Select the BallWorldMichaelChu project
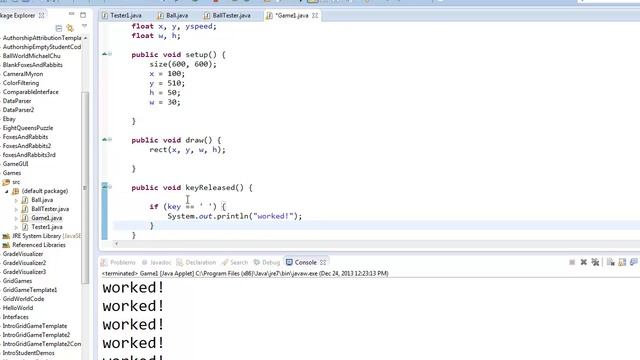 tap(31, 56)
